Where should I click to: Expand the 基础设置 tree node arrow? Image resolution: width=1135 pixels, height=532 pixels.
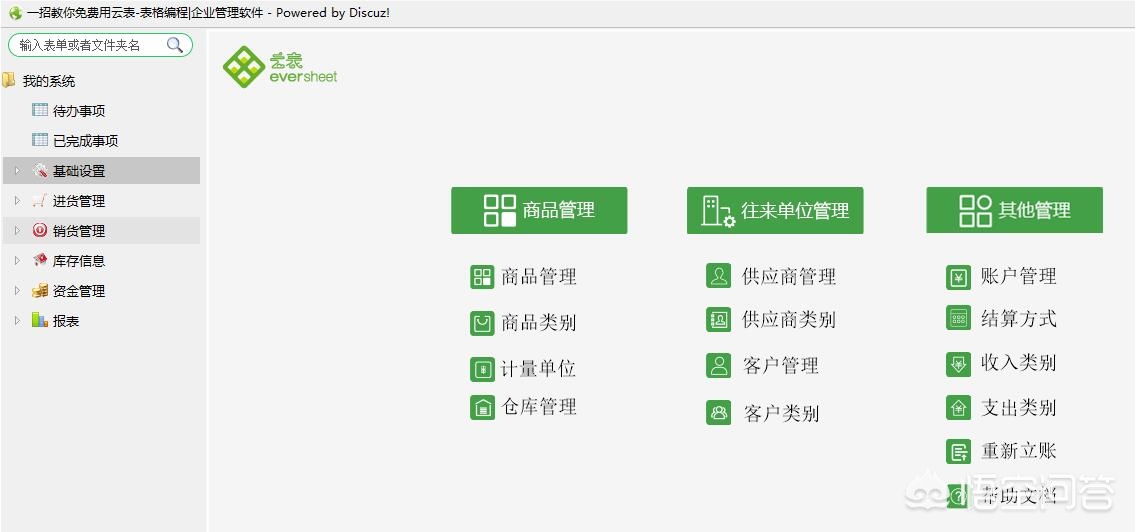(17, 171)
